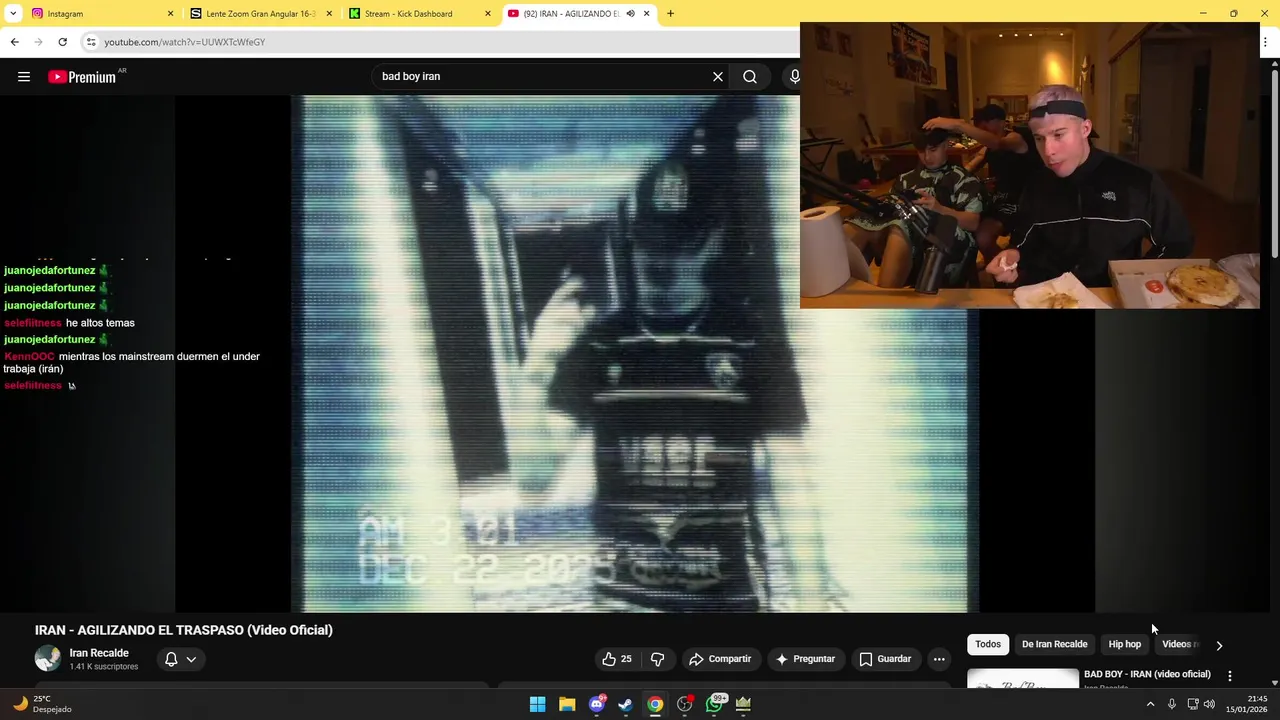Open BAD BOY video thumbnail
This screenshot has height=720, width=1280.
tap(1023, 678)
